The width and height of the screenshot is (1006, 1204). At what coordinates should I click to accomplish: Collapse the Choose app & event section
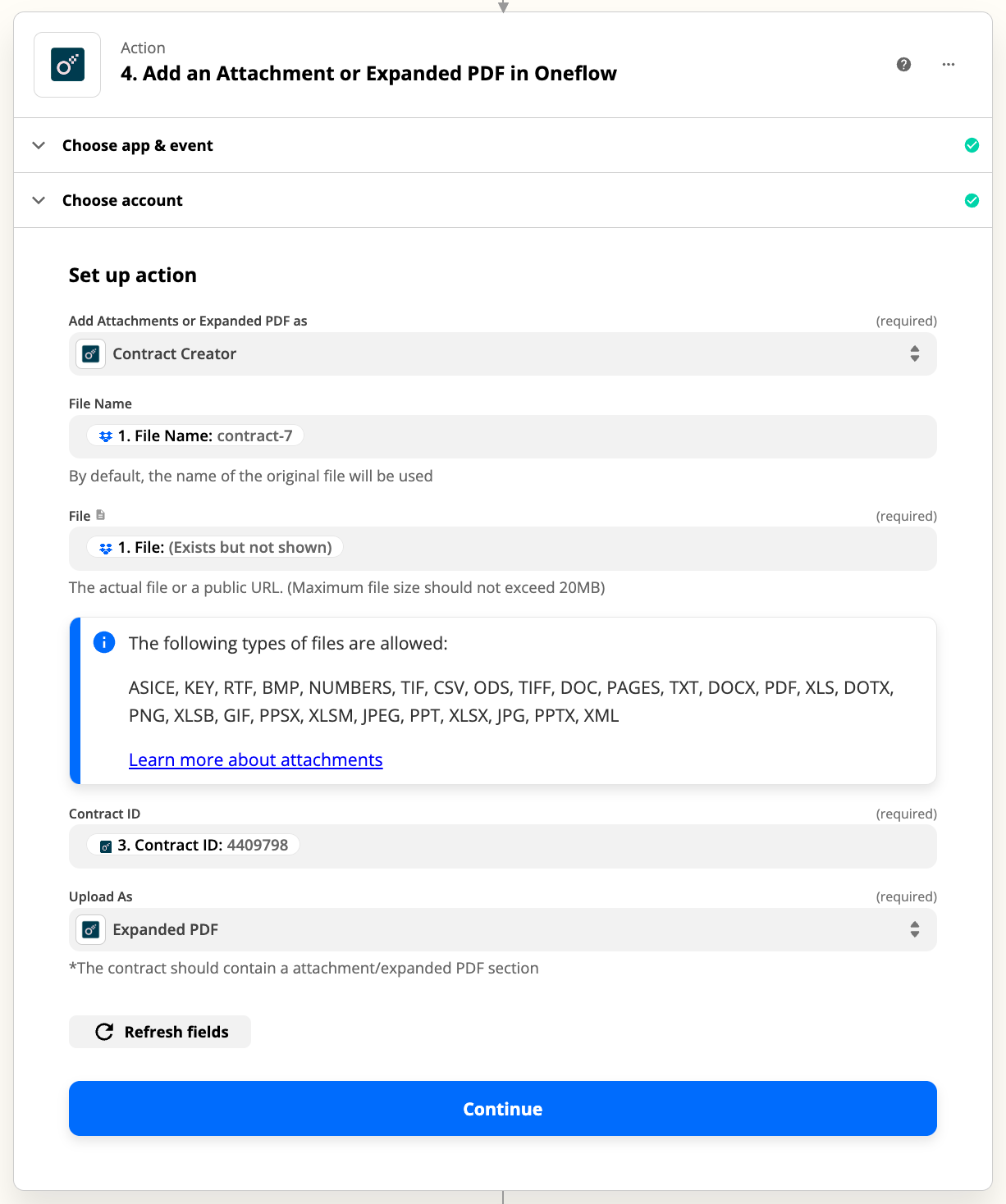[39, 145]
